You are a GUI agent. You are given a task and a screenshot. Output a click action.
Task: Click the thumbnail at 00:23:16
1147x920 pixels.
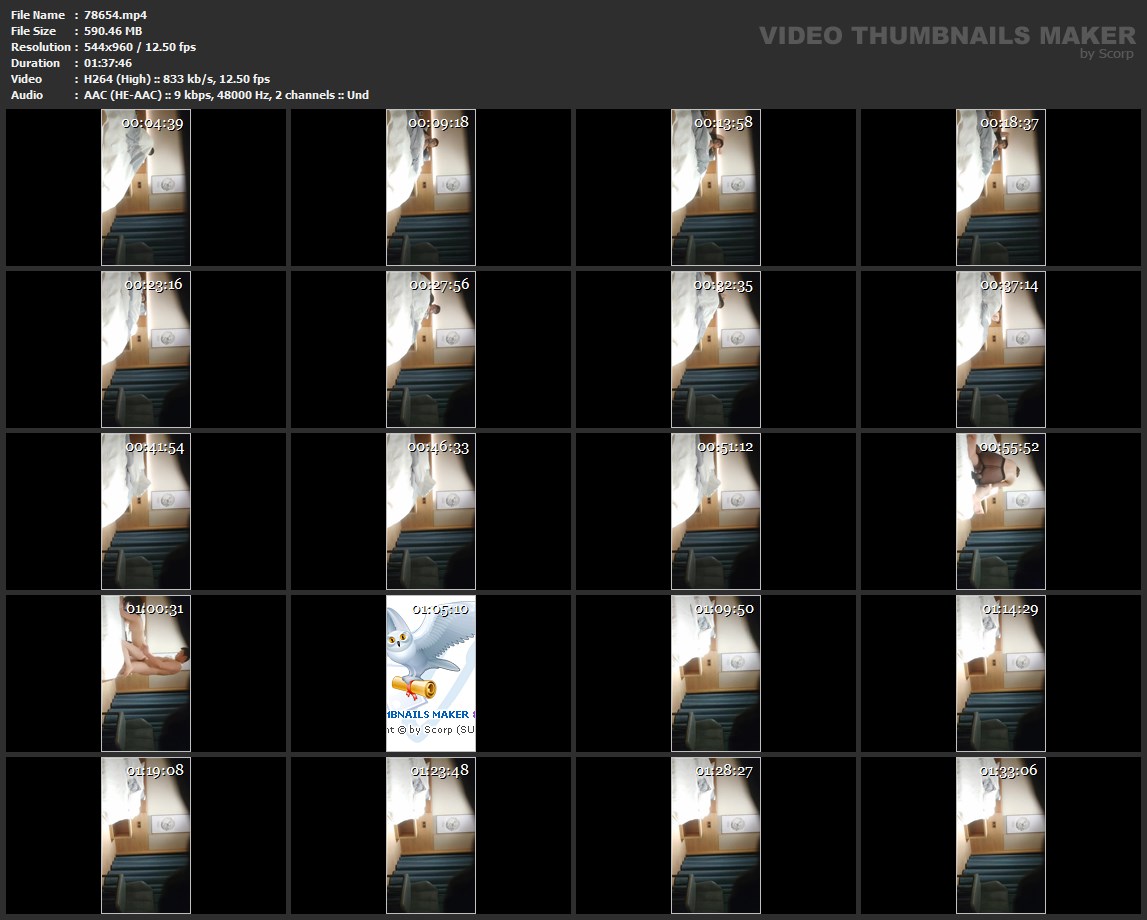pyautogui.click(x=146, y=349)
